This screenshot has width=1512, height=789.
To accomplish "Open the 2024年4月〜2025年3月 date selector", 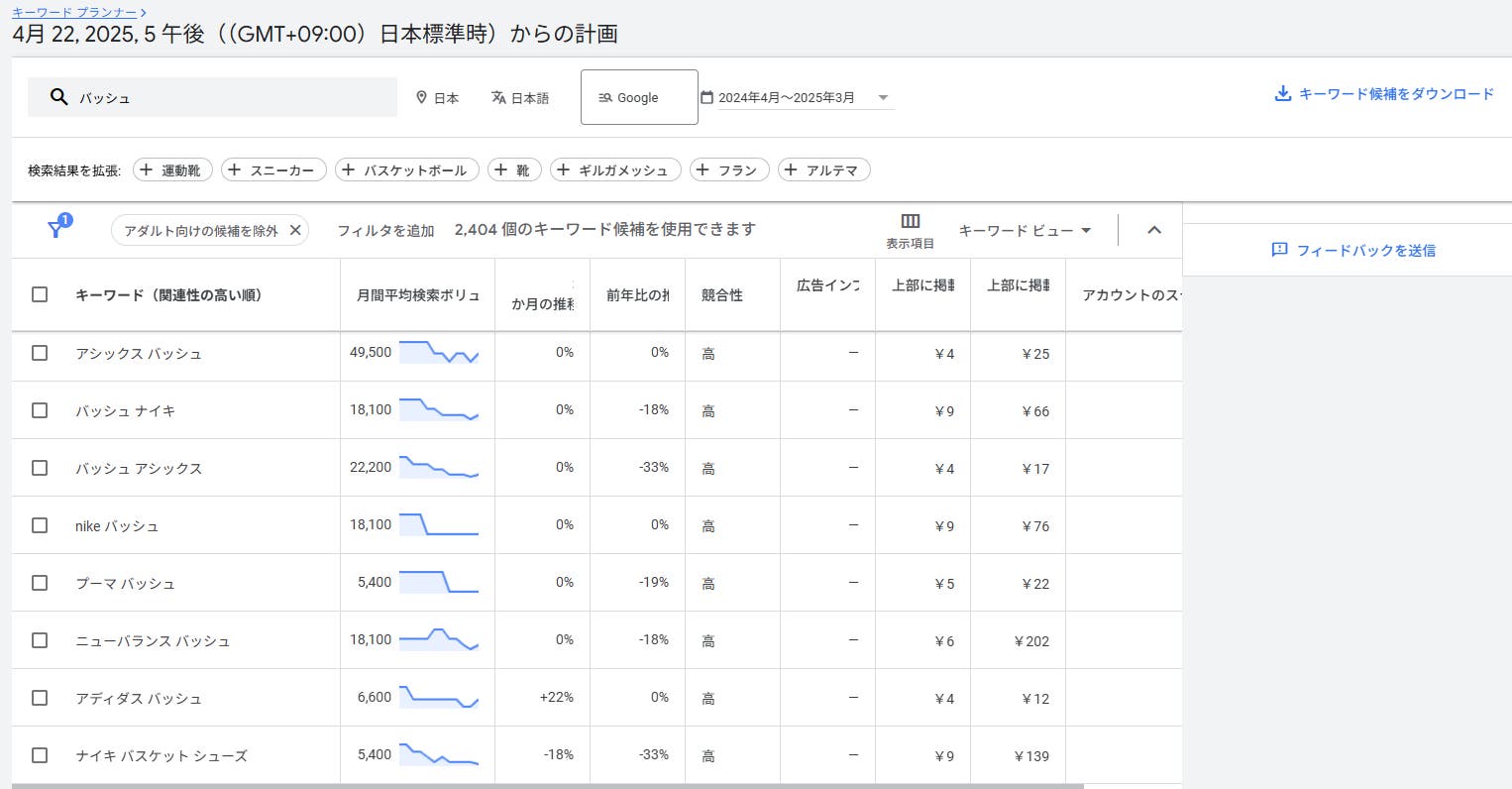I will pyautogui.click(x=797, y=97).
